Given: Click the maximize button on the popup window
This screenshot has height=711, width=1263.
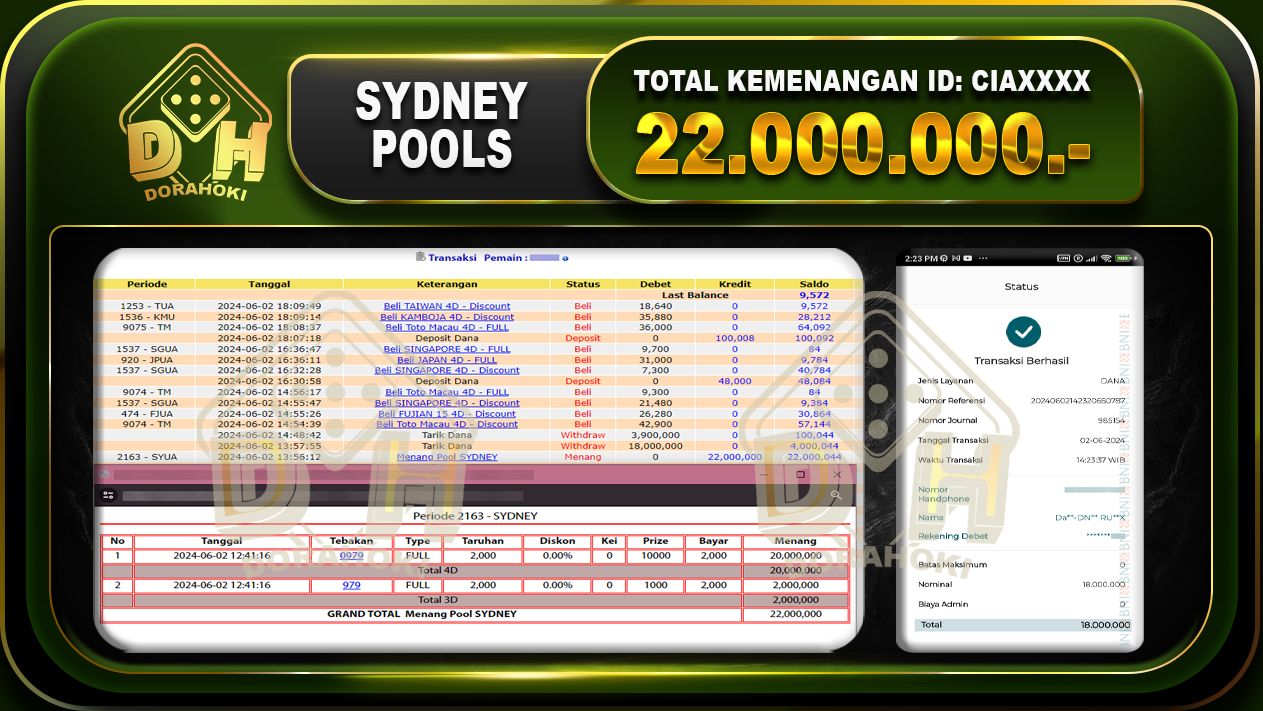Looking at the screenshot, I should [x=799, y=475].
